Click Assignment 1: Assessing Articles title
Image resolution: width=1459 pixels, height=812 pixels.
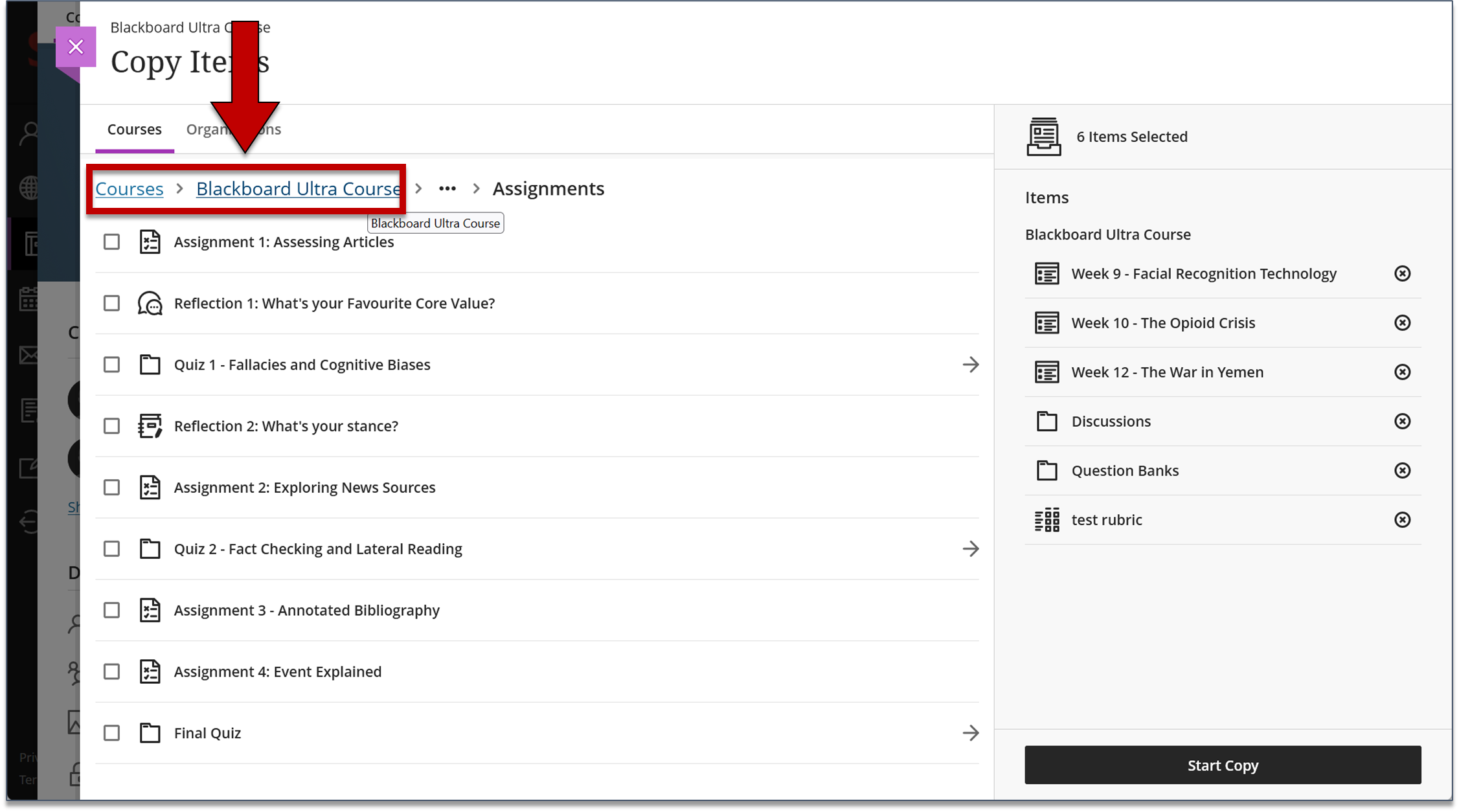pos(284,242)
